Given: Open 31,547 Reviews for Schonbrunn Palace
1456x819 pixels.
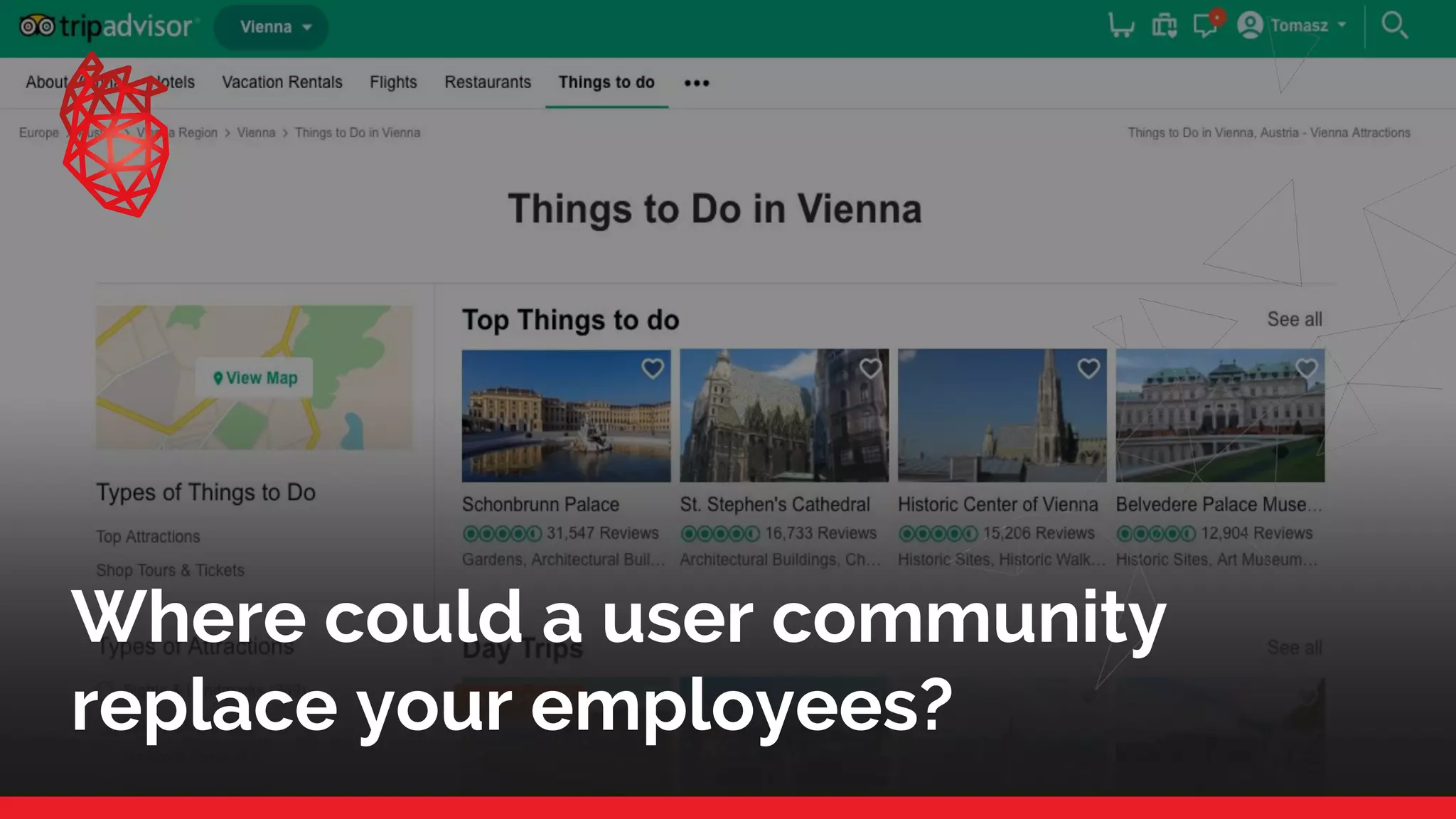Looking at the screenshot, I should point(602,533).
